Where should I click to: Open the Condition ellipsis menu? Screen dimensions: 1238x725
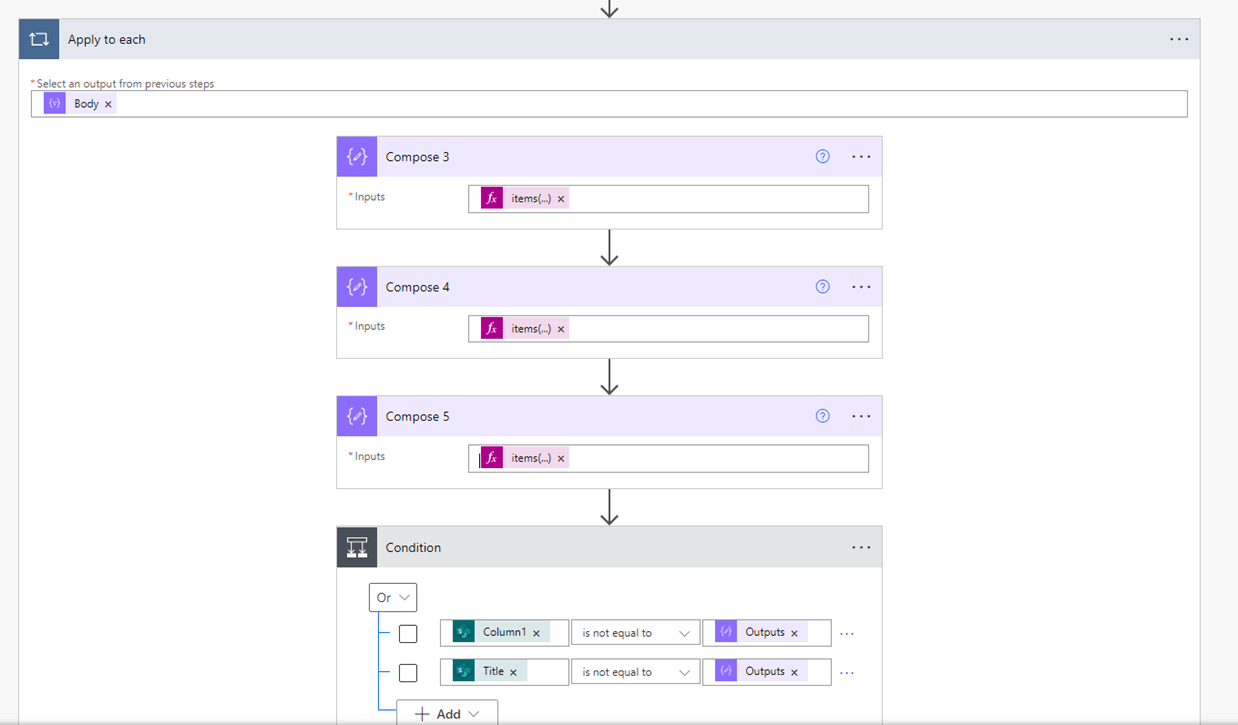pyautogui.click(x=861, y=547)
